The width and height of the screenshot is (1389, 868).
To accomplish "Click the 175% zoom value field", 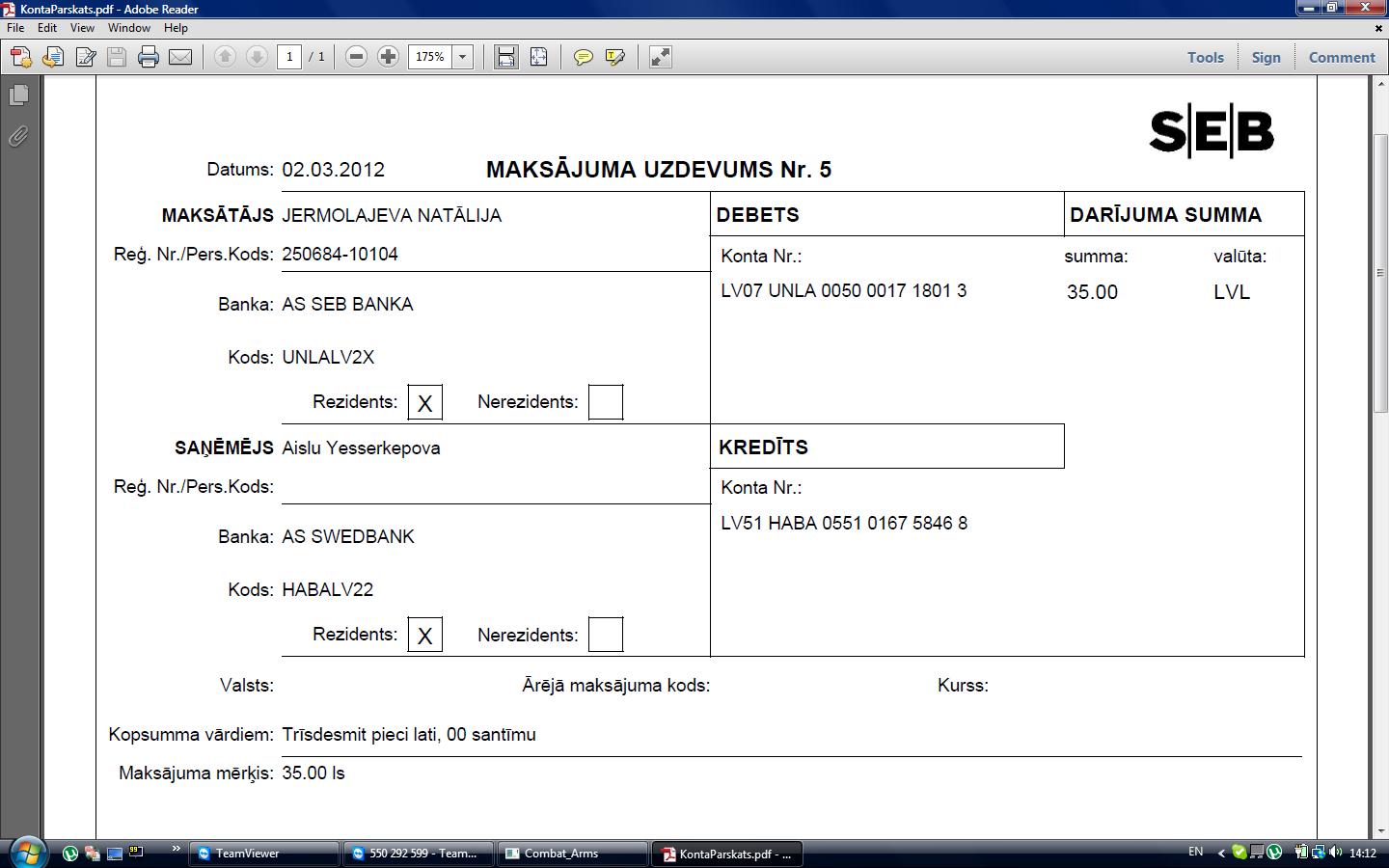I will coord(430,57).
